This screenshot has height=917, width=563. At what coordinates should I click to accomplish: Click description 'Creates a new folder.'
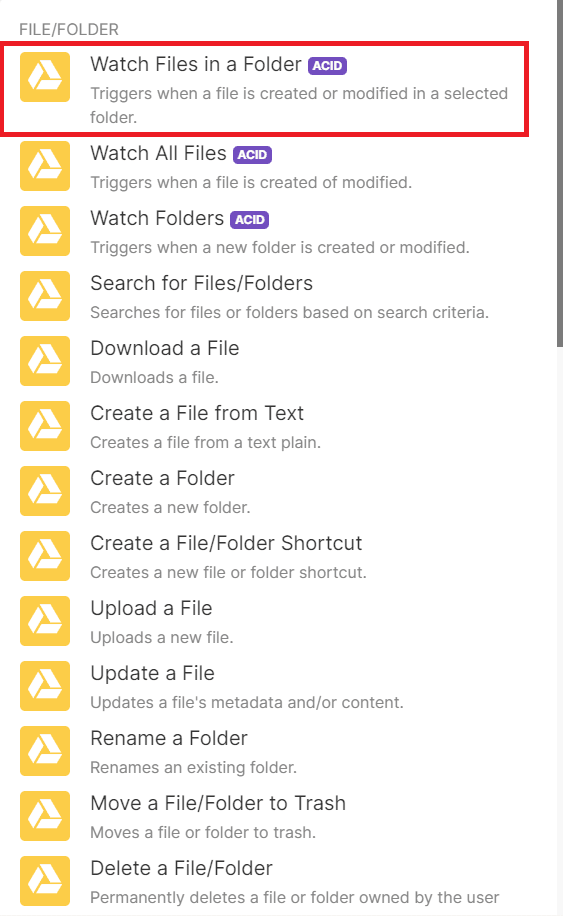(170, 507)
